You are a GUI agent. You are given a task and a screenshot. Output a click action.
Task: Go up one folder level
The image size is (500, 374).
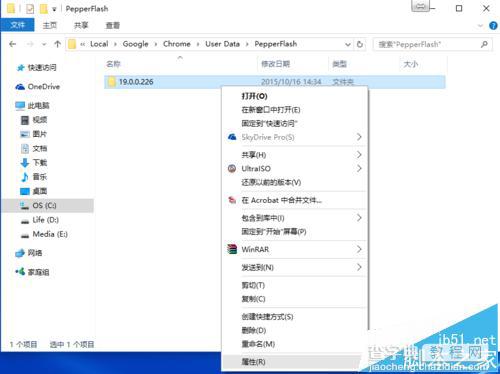pos(57,44)
